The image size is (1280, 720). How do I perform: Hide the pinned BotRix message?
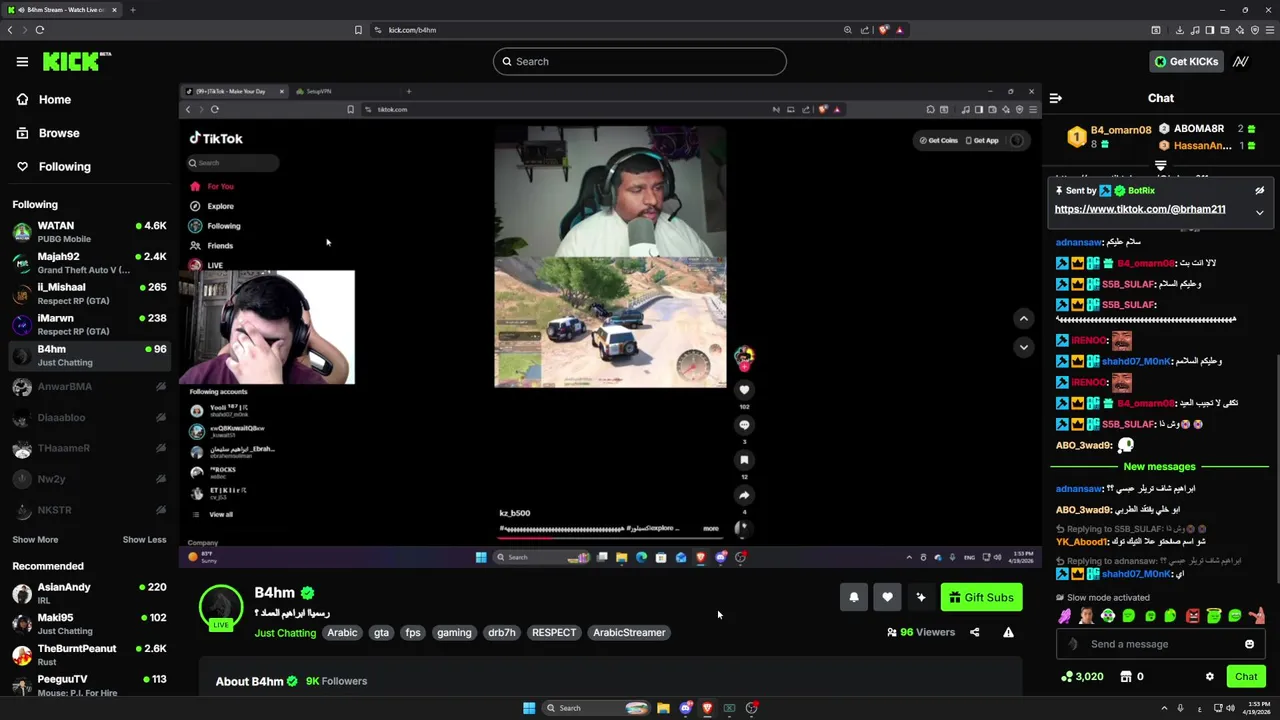click(1260, 190)
